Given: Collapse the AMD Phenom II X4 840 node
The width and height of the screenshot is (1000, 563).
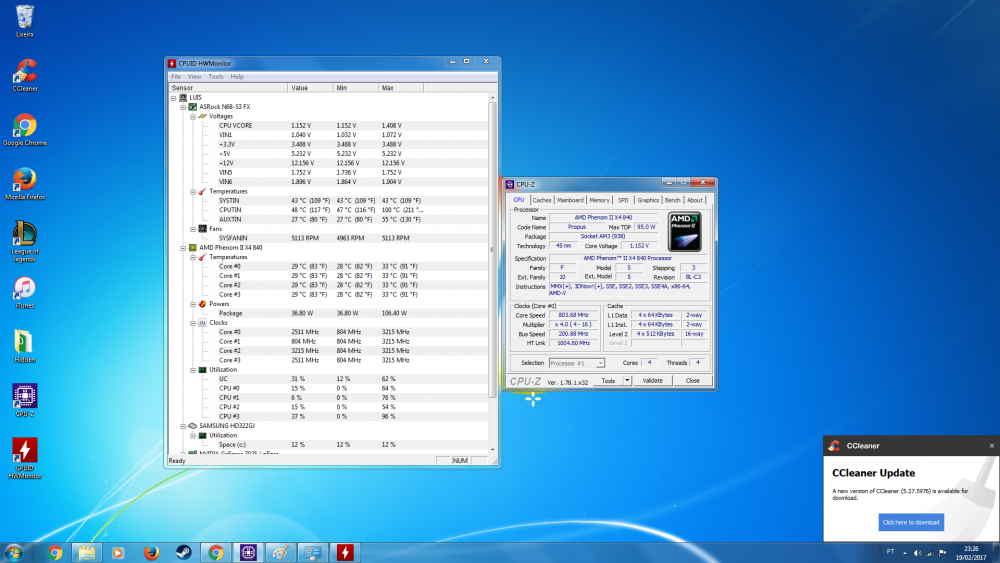Looking at the screenshot, I should (183, 247).
